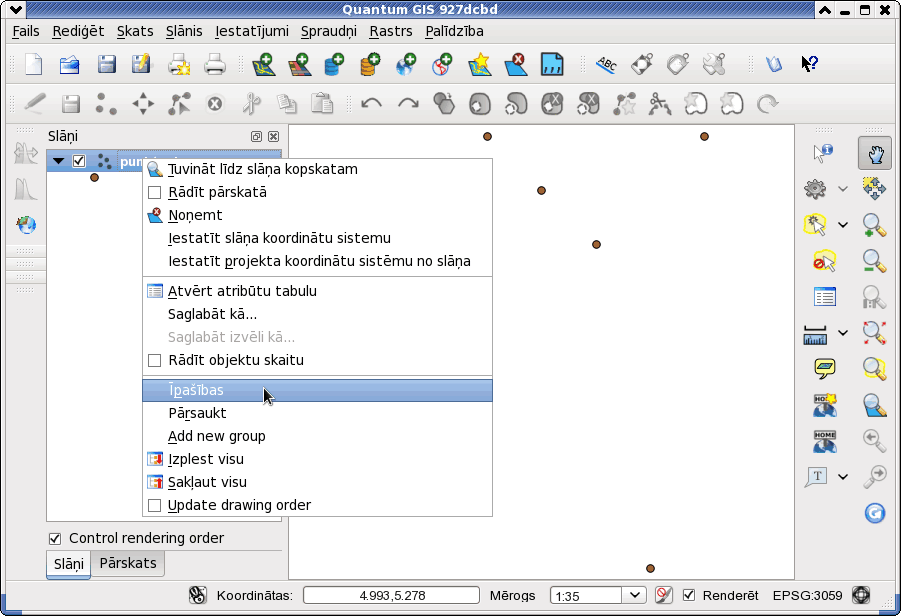Click the Undo arrow icon

click(371, 104)
